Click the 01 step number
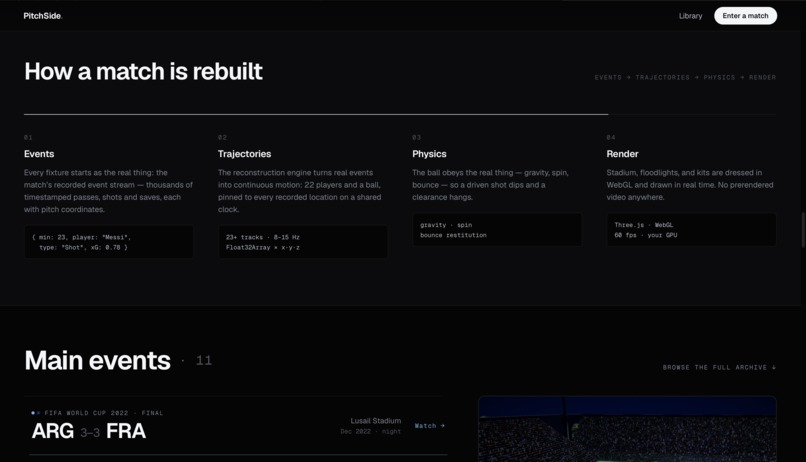 [x=28, y=137]
